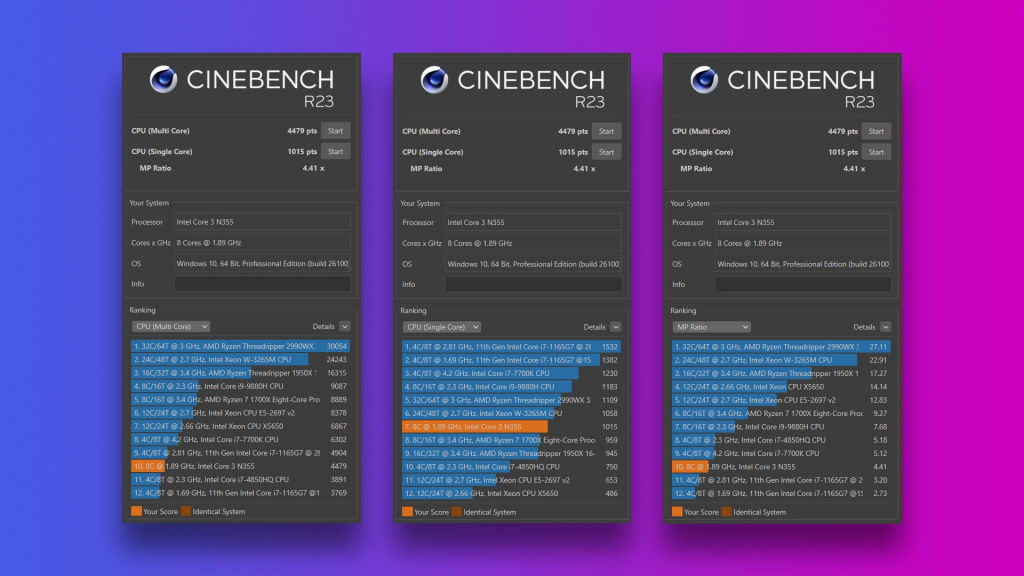Start the CPU Multi Core benchmark, middle window
Screen dimensions: 1024x576
click(x=607, y=130)
